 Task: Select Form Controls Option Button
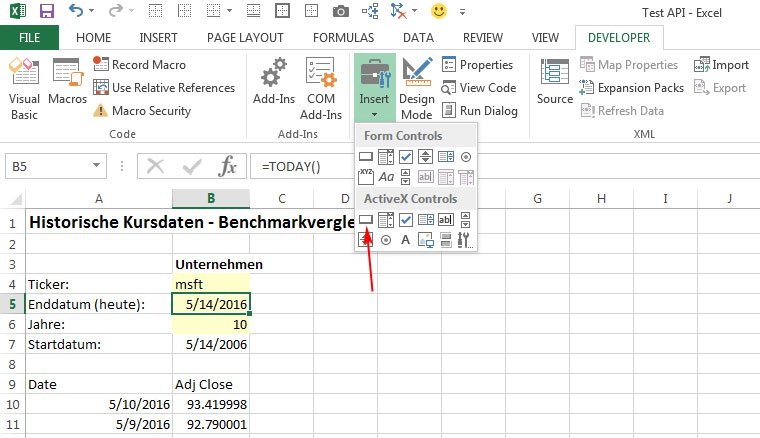point(466,157)
